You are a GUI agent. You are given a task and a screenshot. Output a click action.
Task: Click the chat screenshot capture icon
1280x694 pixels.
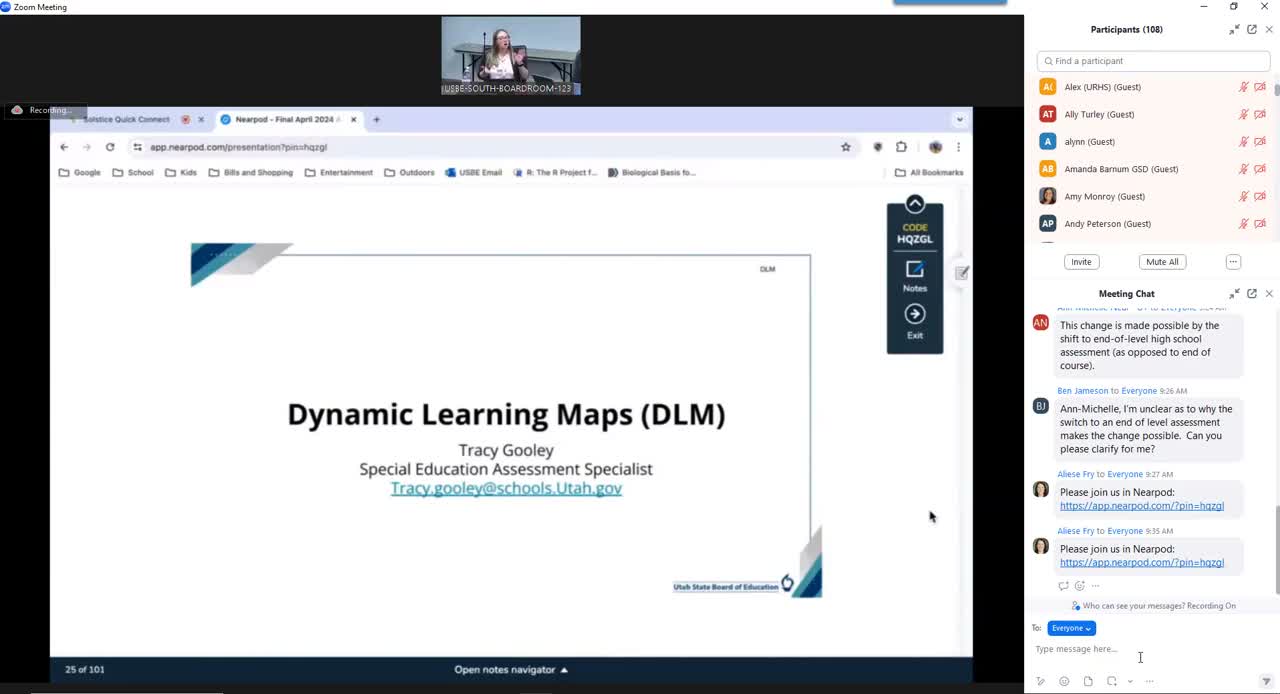(1112, 682)
